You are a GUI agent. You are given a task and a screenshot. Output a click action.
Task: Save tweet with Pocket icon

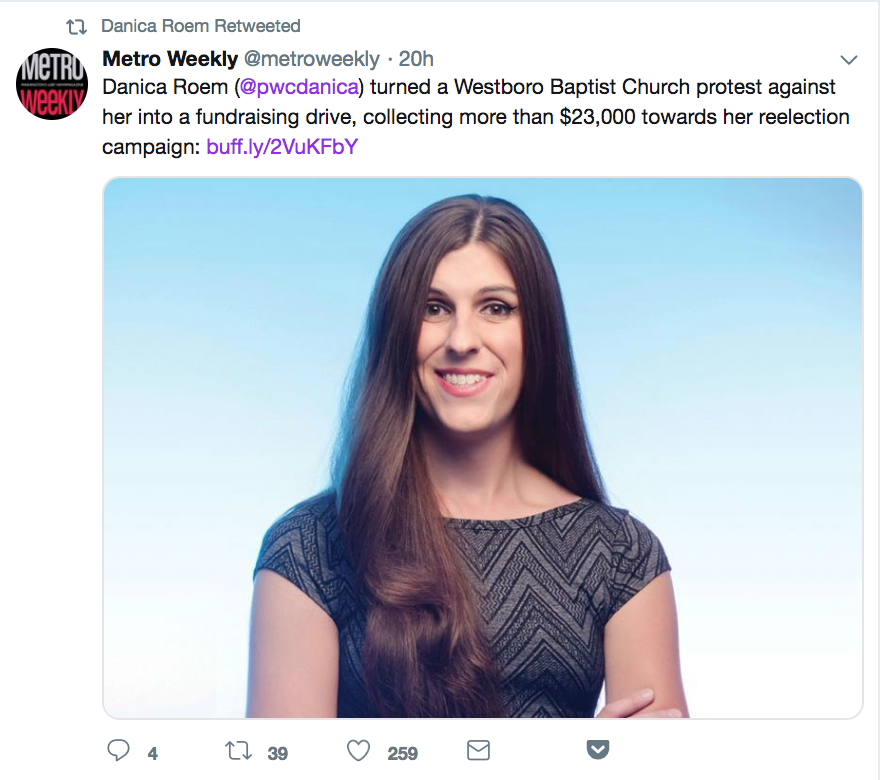[x=598, y=750]
